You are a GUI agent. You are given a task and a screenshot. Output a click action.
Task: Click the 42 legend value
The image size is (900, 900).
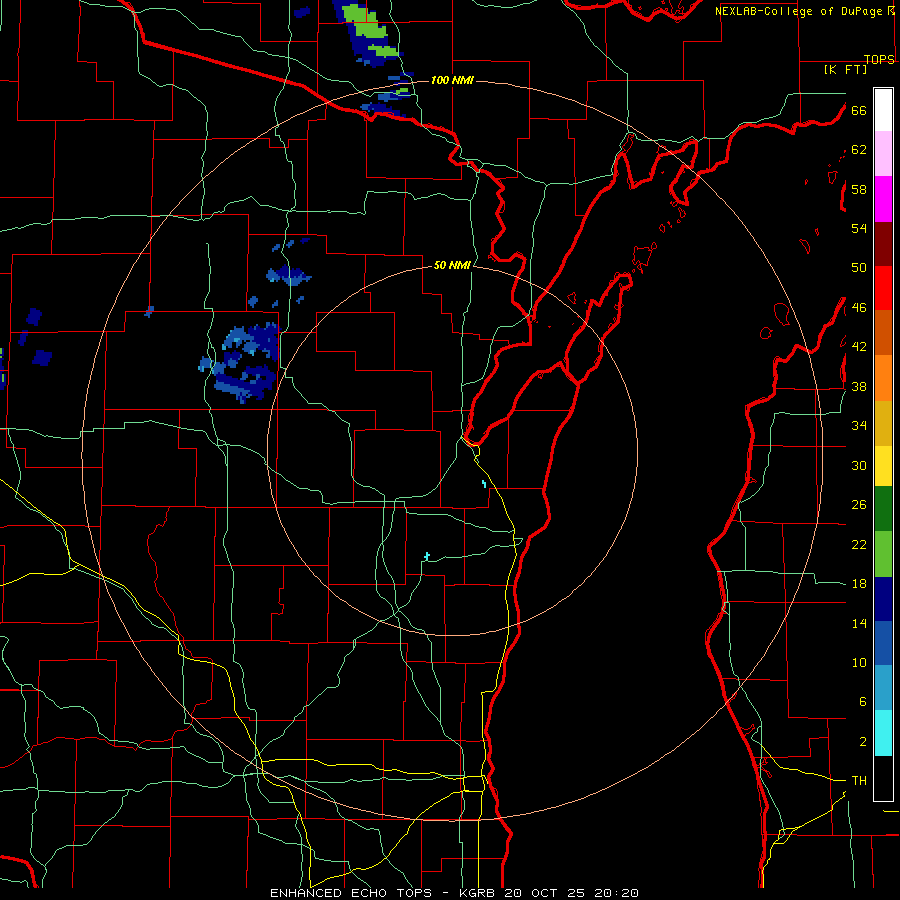coord(859,347)
